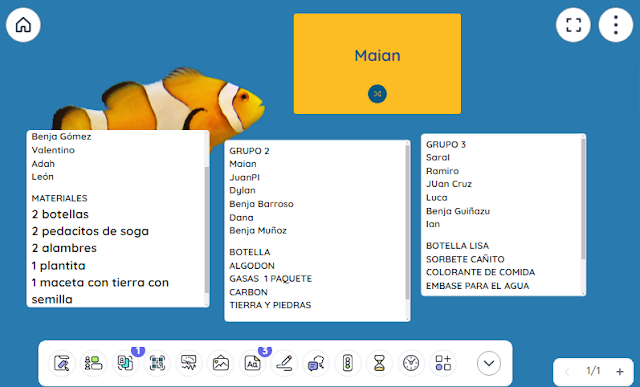Click the name "Valentino"

click(x=53, y=150)
